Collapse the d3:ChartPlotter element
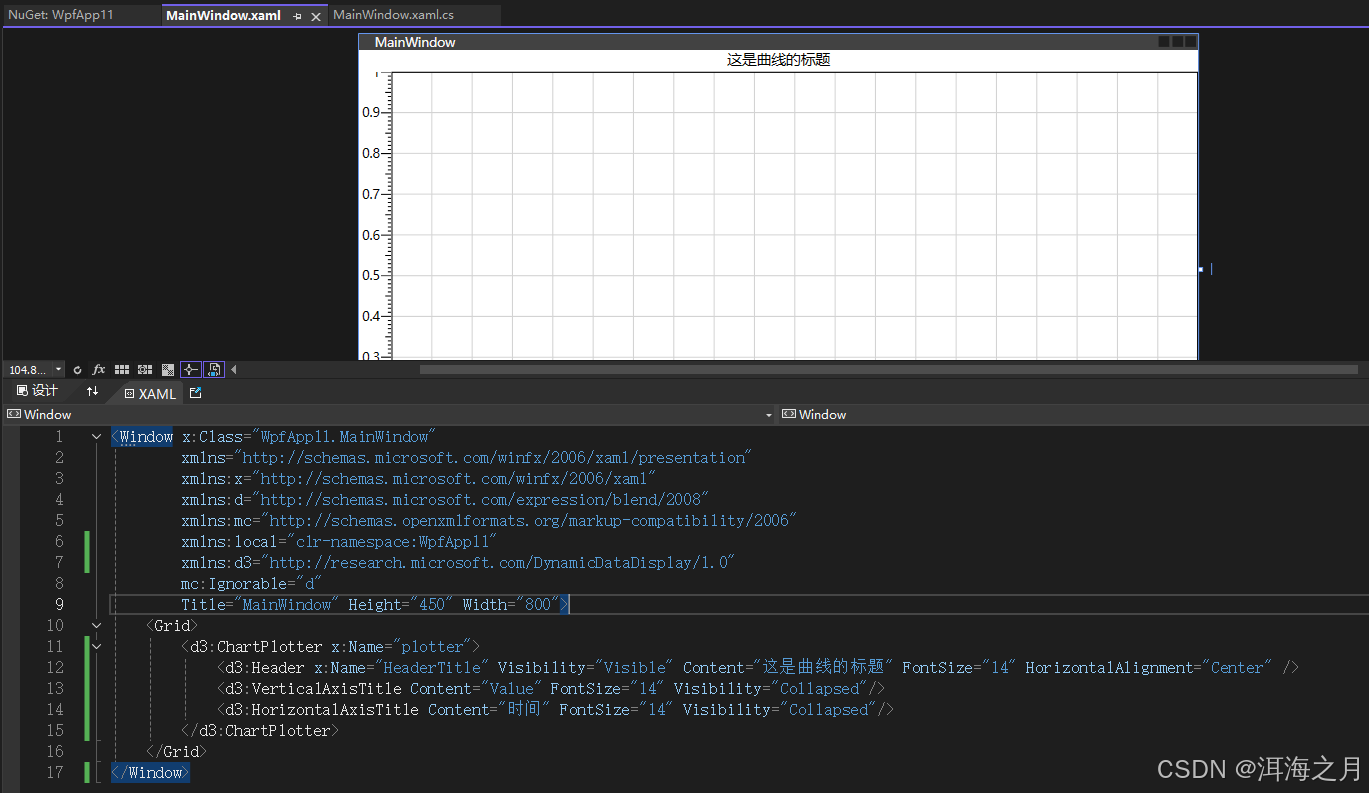The height and width of the screenshot is (793, 1369). [96, 647]
